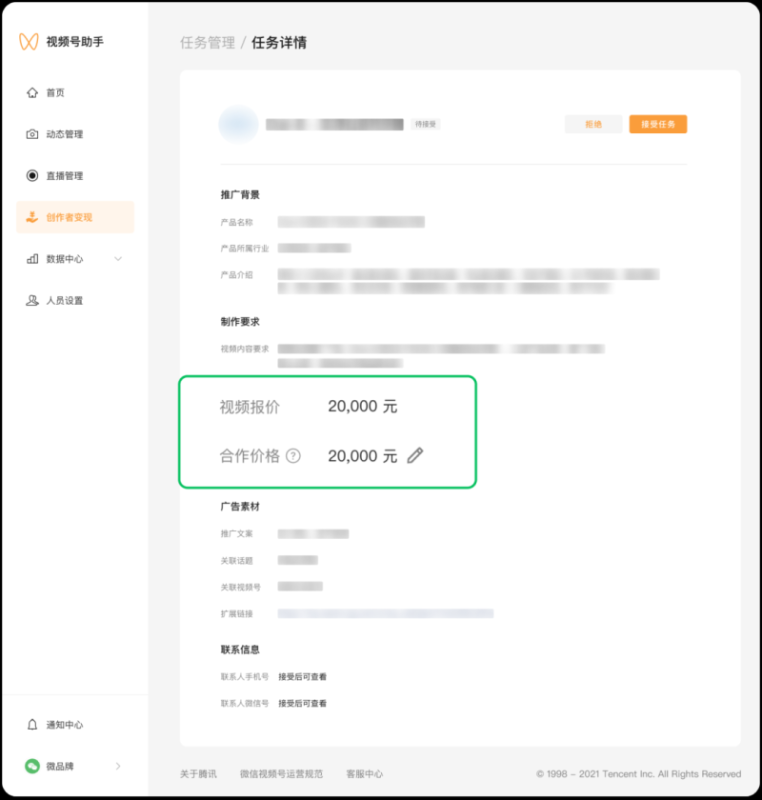
Task: Click the 视频内容要求 label
Action: tap(245, 349)
